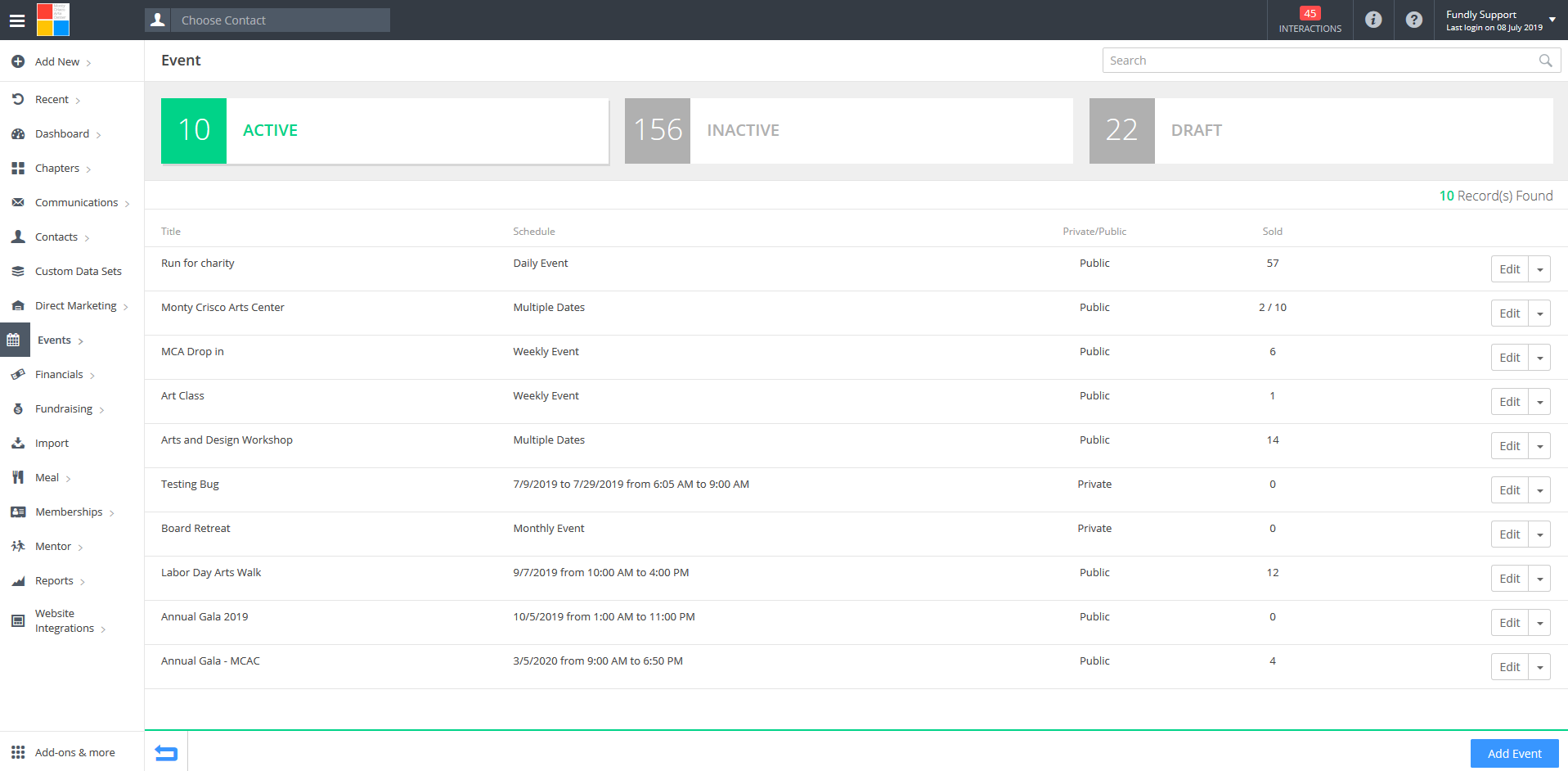
Task: Click the Import download icon
Action: click(18, 443)
